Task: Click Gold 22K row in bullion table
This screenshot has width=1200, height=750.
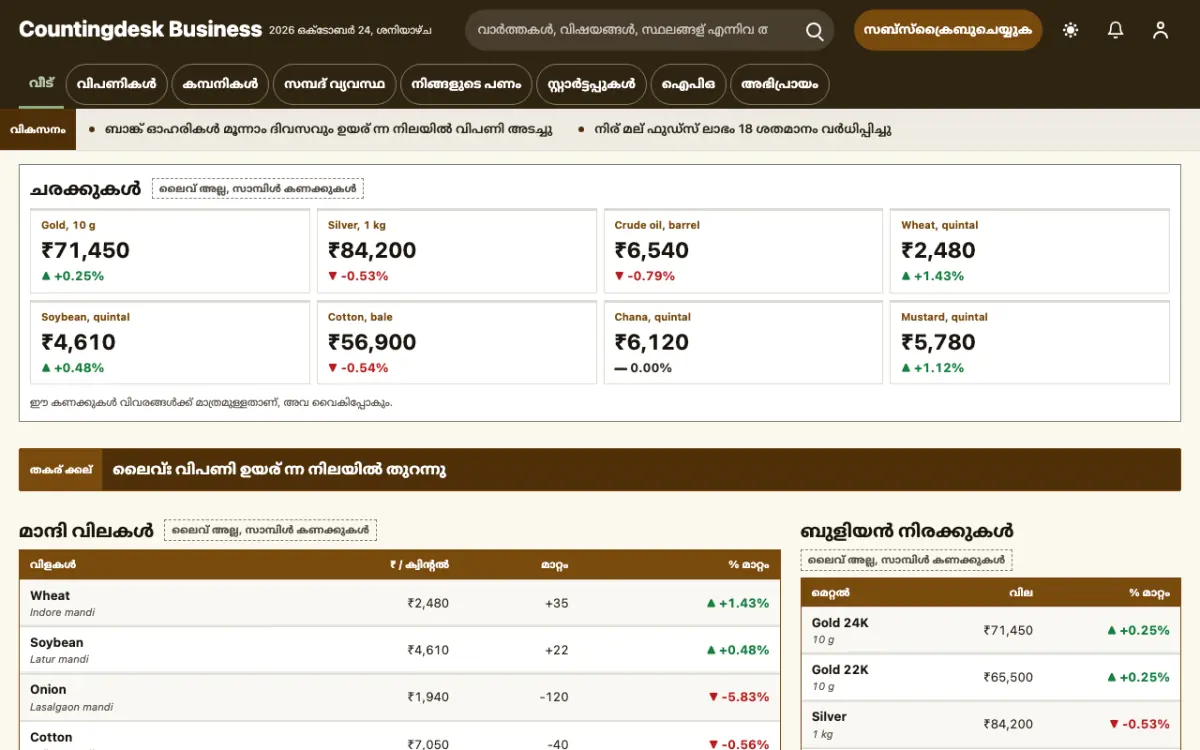Action: pyautogui.click(x=991, y=677)
